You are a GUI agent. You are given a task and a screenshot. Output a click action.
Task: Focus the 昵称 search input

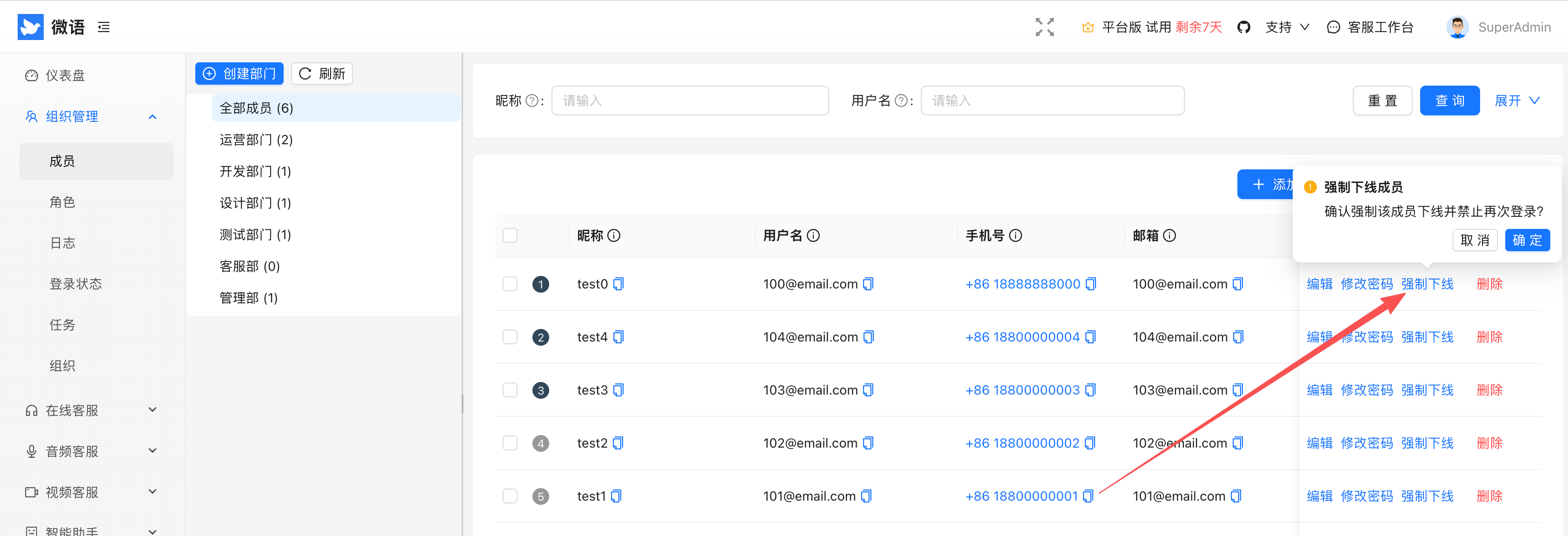690,100
